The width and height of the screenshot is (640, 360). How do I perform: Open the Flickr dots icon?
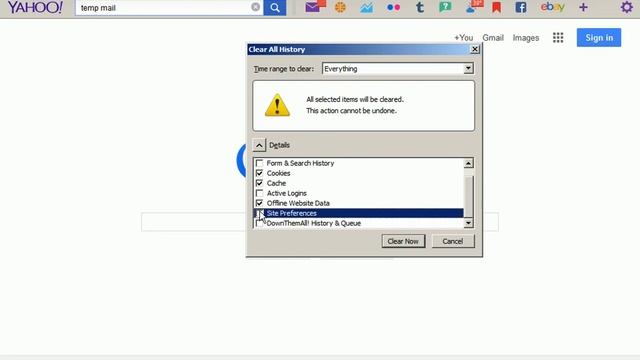tap(393, 7)
